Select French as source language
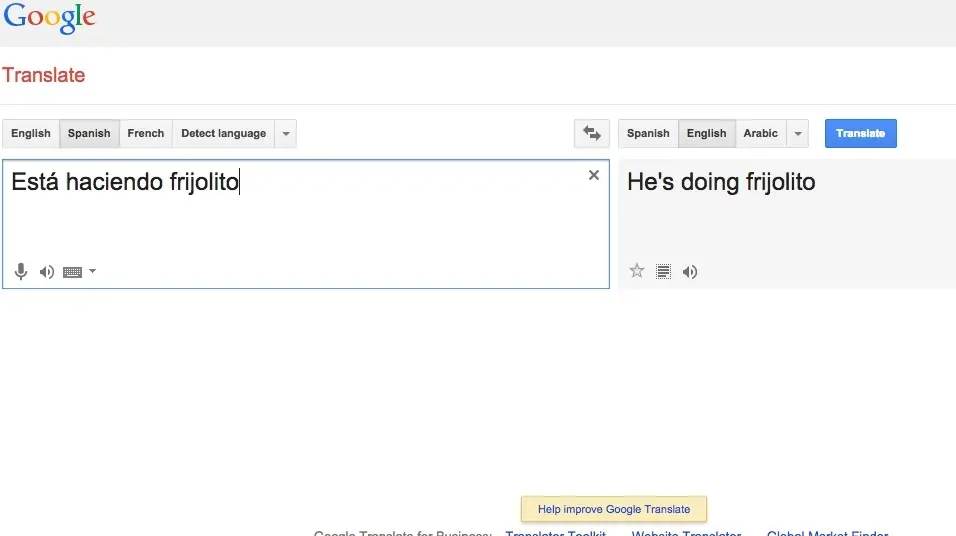 146,134
